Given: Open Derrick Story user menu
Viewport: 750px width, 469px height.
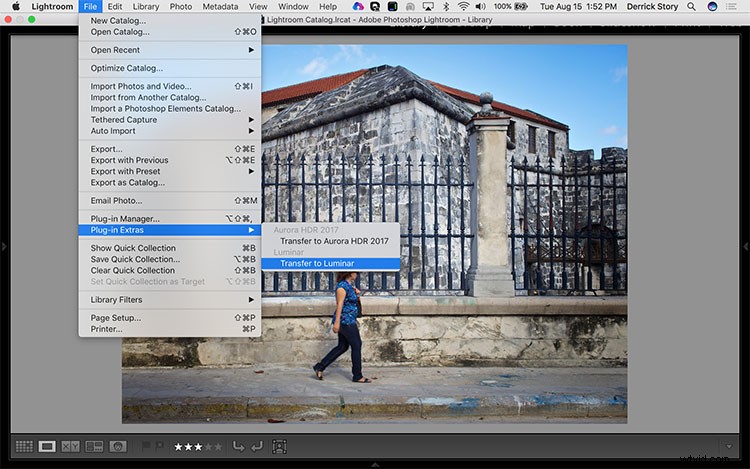Looking at the screenshot, I should (x=652, y=6).
